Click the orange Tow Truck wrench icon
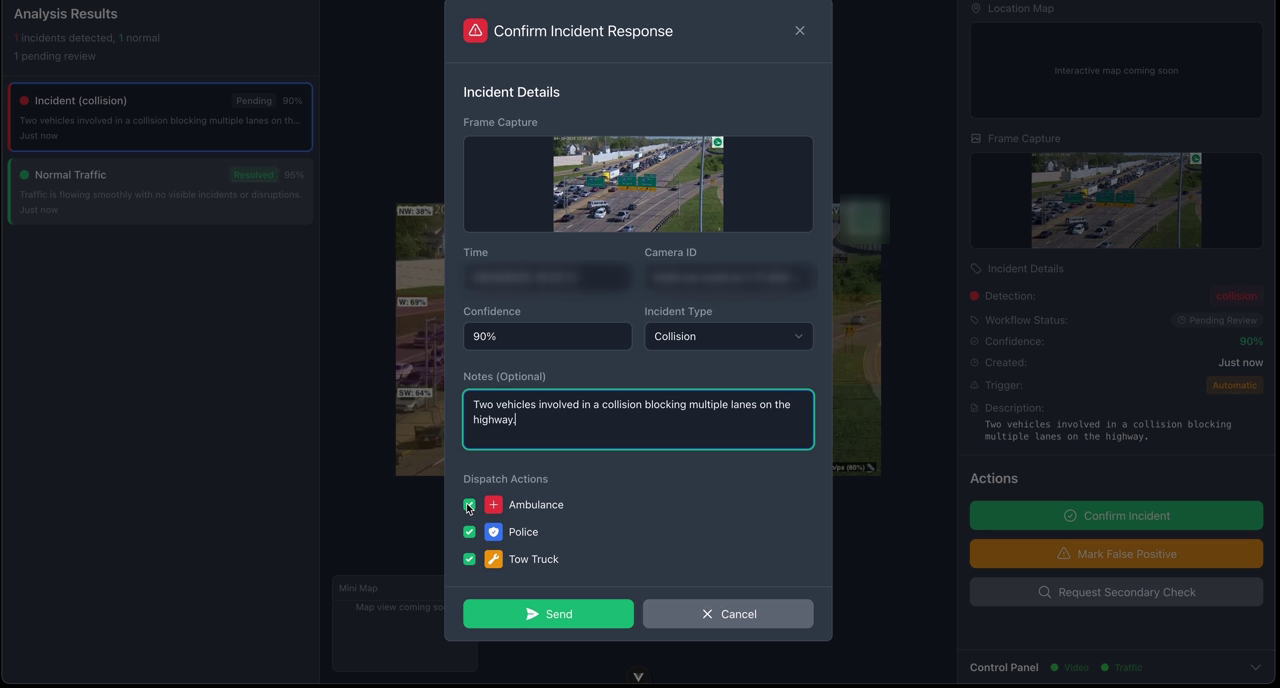Viewport: 1280px width, 688px height. pyautogui.click(x=493, y=559)
